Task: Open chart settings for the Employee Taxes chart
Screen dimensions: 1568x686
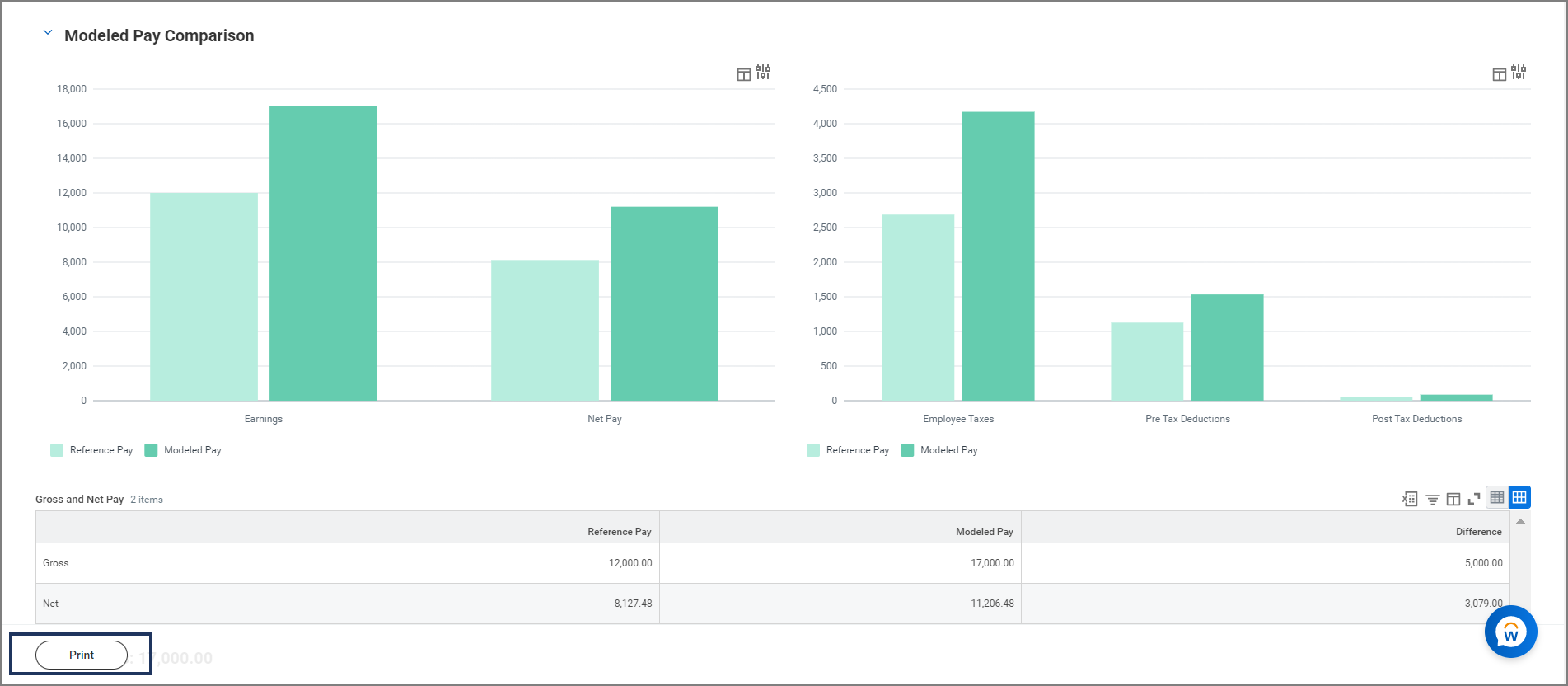Action: tap(1519, 73)
